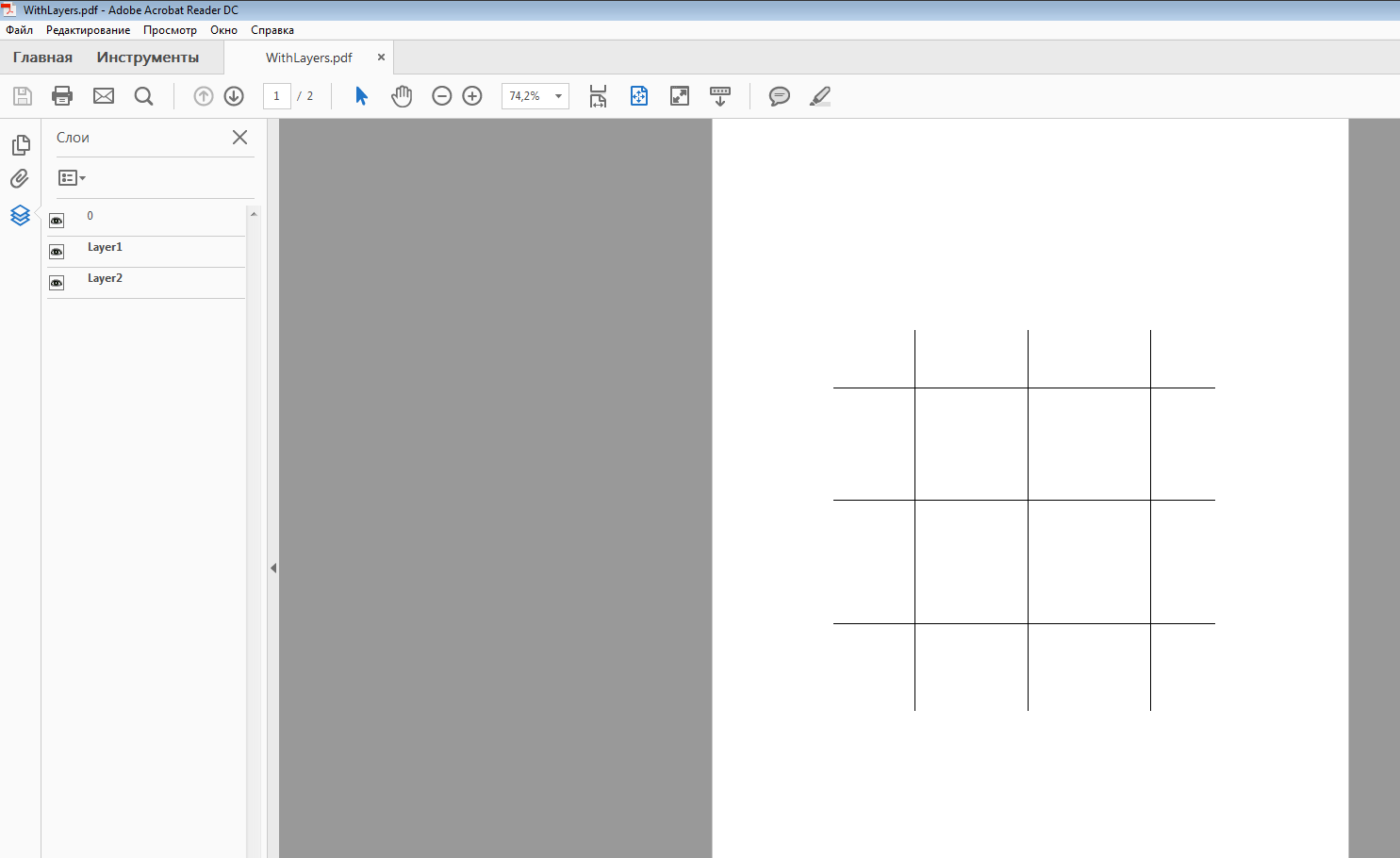The width and height of the screenshot is (1400, 858).
Task: Open the zoom level dropdown
Action: tap(558, 96)
